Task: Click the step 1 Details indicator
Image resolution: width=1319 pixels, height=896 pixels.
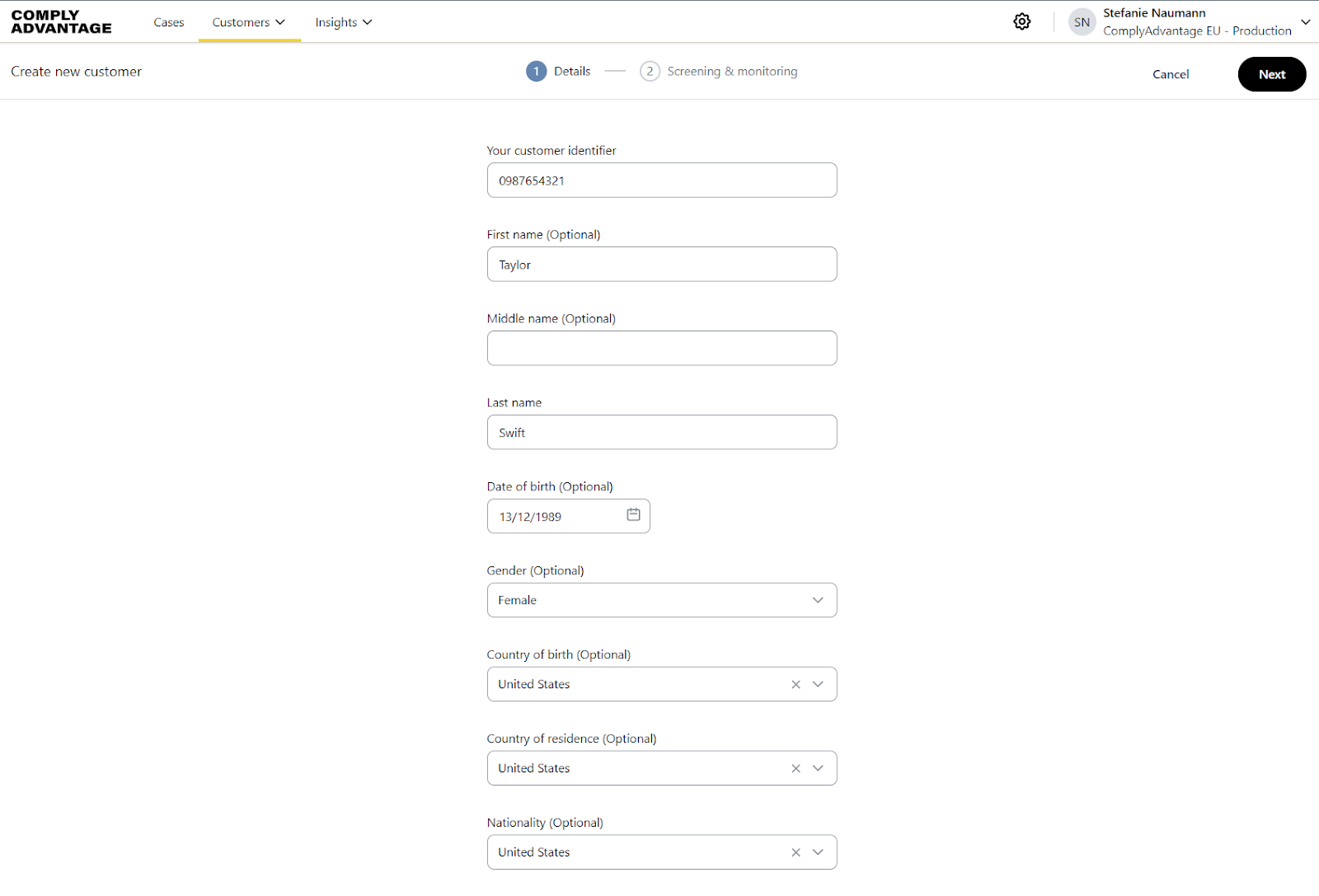Action: click(x=537, y=72)
